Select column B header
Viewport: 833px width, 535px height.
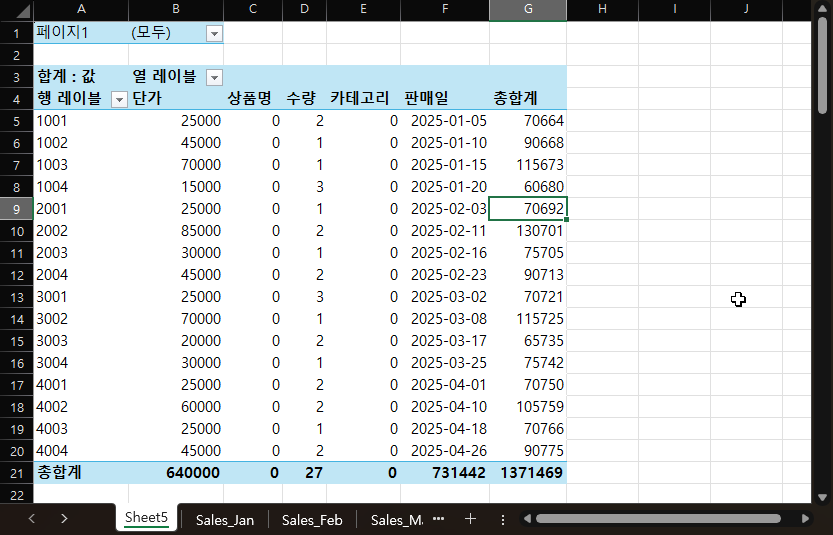[x=176, y=9]
